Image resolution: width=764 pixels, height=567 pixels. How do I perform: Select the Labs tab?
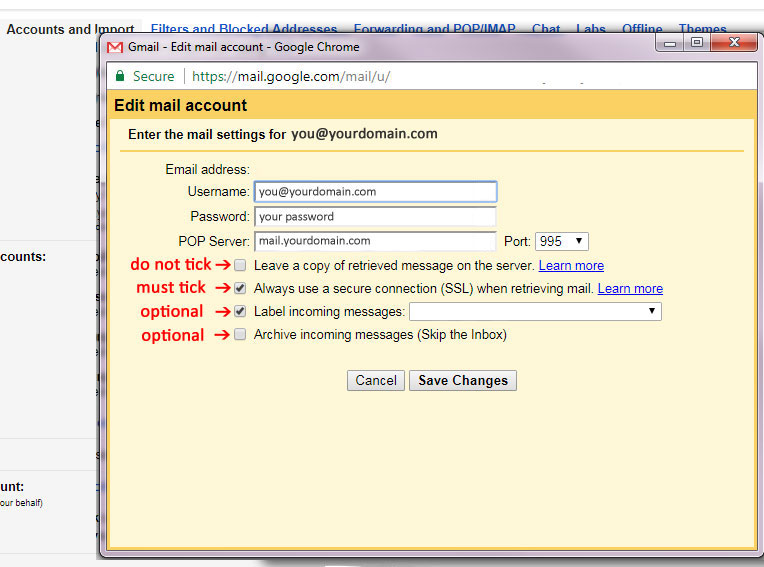tap(591, 29)
